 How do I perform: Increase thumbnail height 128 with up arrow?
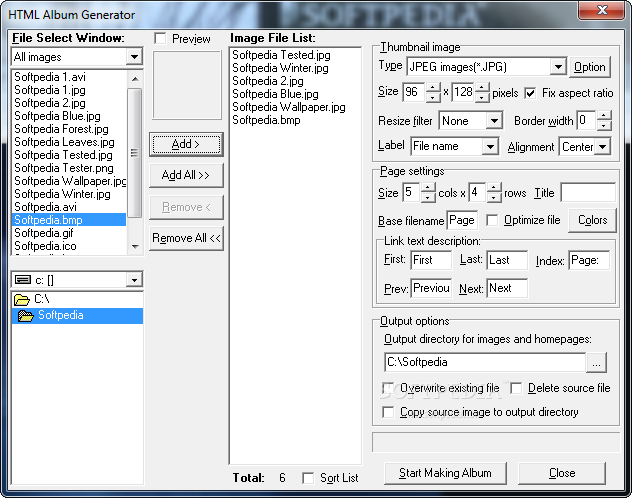(482, 88)
